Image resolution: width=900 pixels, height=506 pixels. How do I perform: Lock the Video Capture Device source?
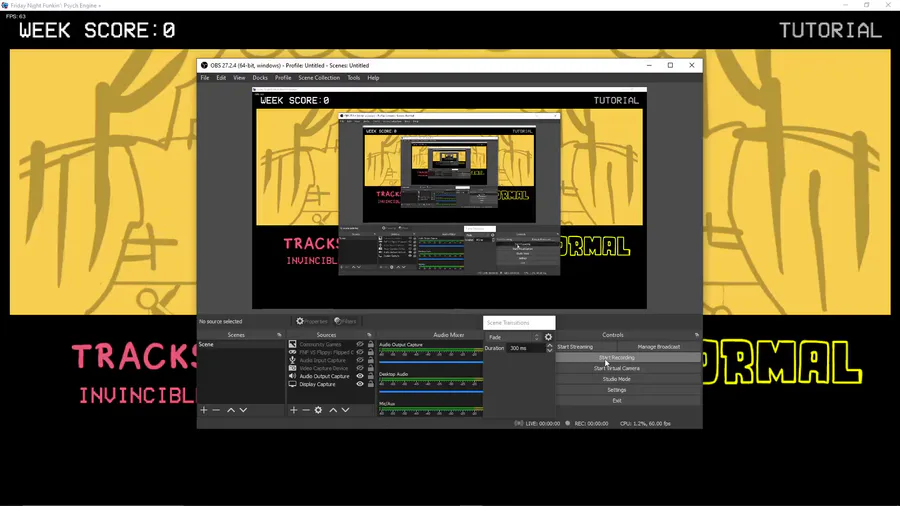tap(371, 368)
